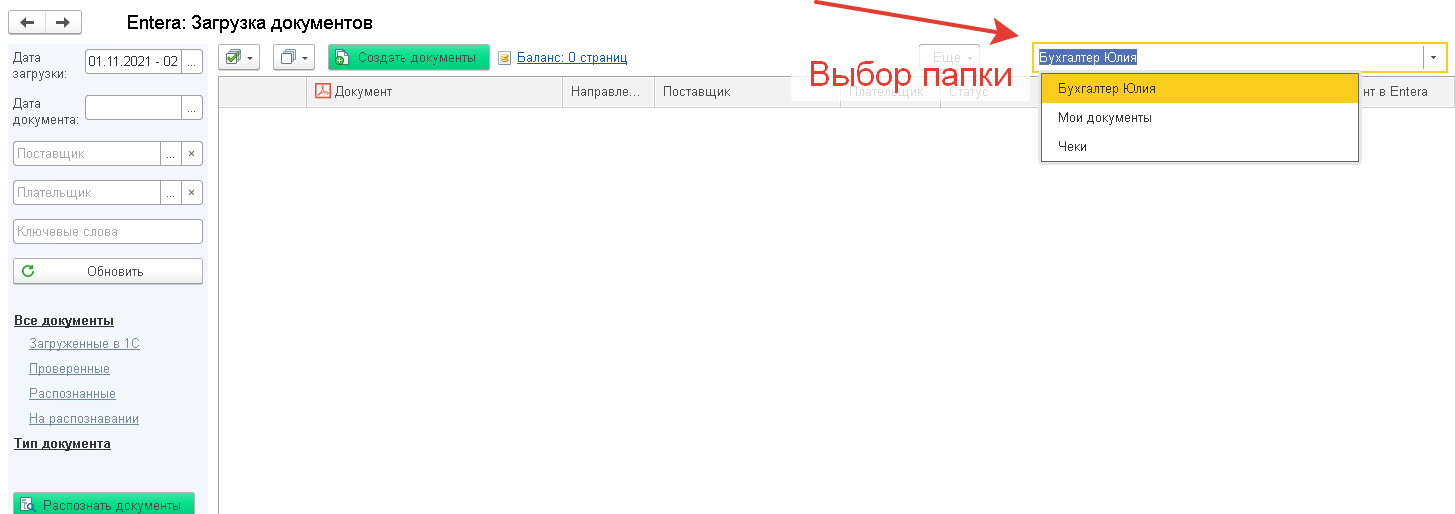The height and width of the screenshot is (514, 1455).
Task: Filter by Распознанные documents
Action: point(72,394)
